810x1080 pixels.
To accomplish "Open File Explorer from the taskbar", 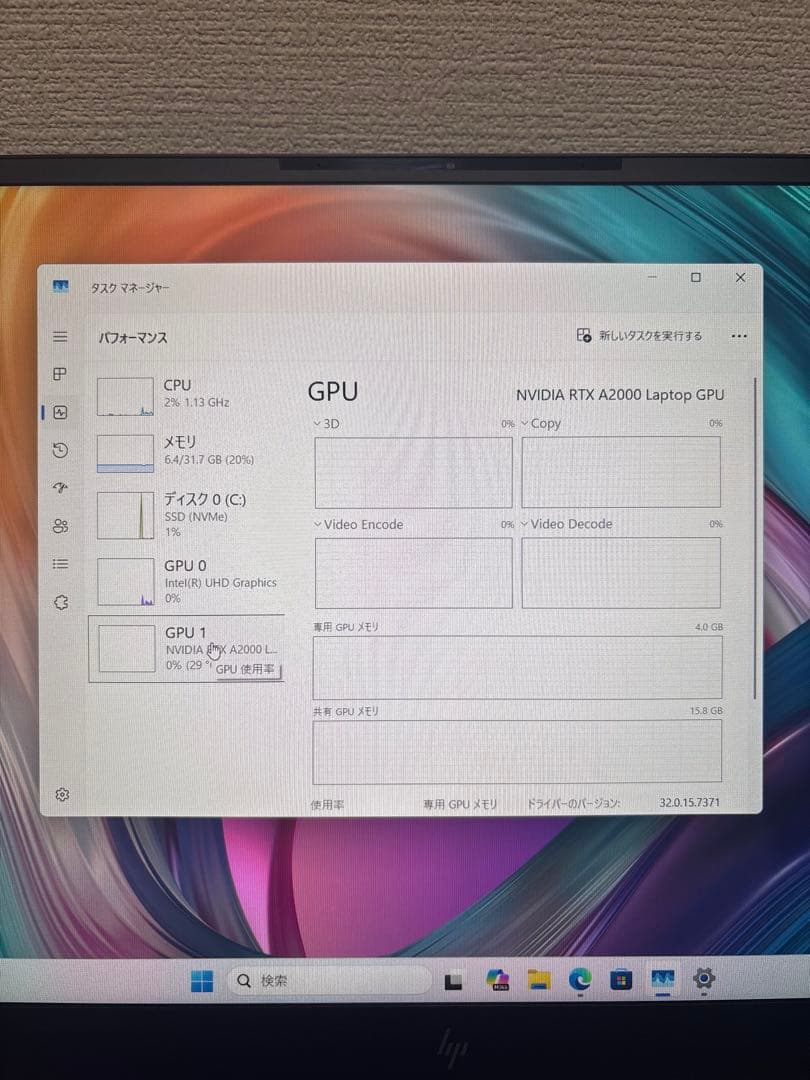I will pos(539,980).
